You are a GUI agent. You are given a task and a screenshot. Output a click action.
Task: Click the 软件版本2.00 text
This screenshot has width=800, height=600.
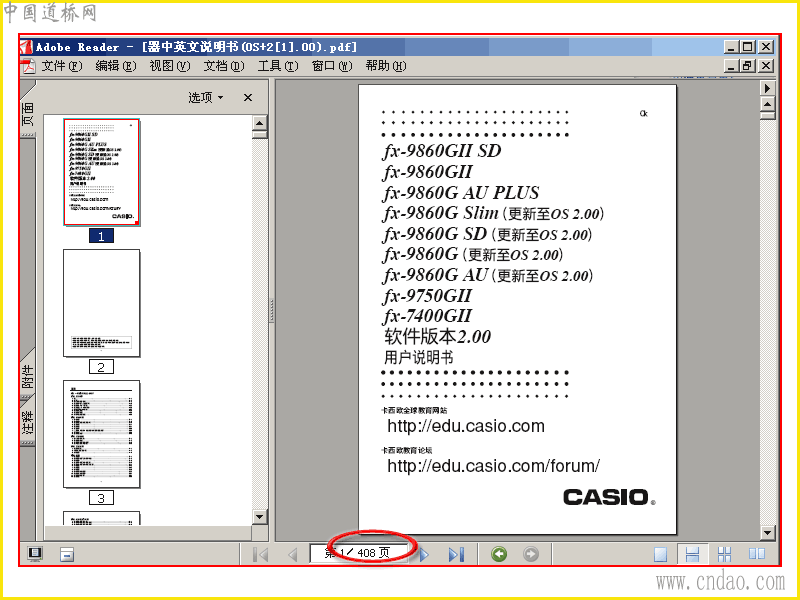click(x=438, y=337)
